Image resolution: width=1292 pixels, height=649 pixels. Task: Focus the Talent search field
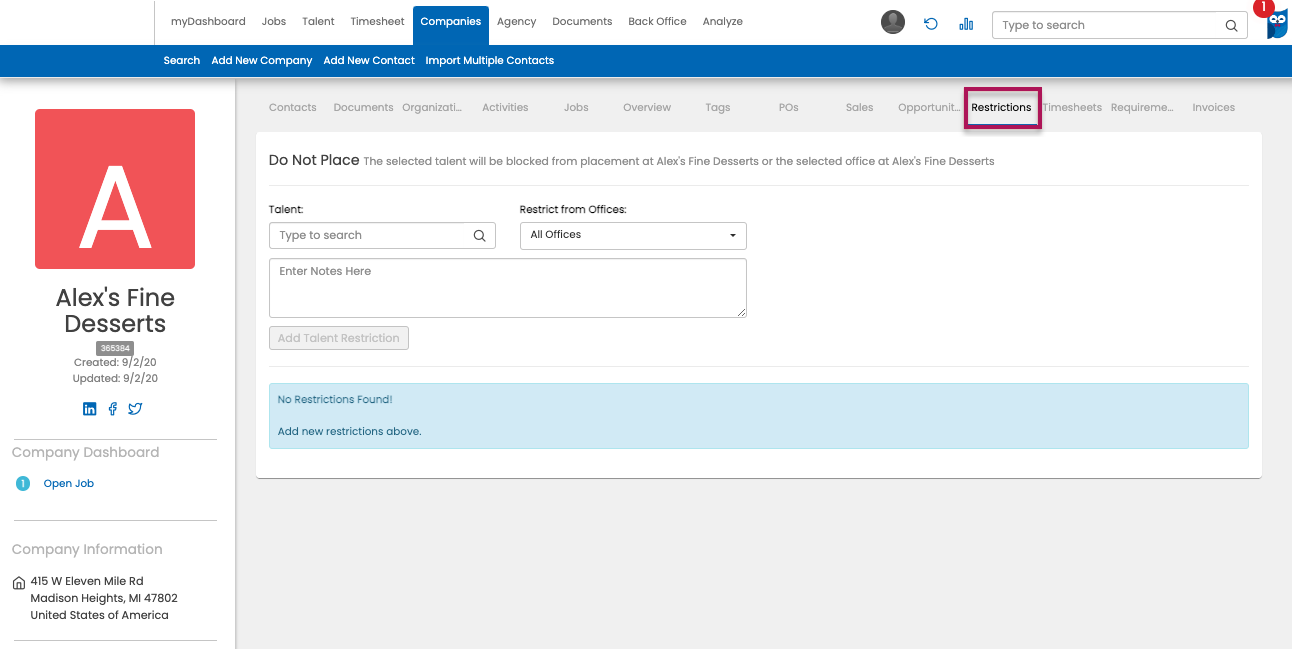coord(382,236)
